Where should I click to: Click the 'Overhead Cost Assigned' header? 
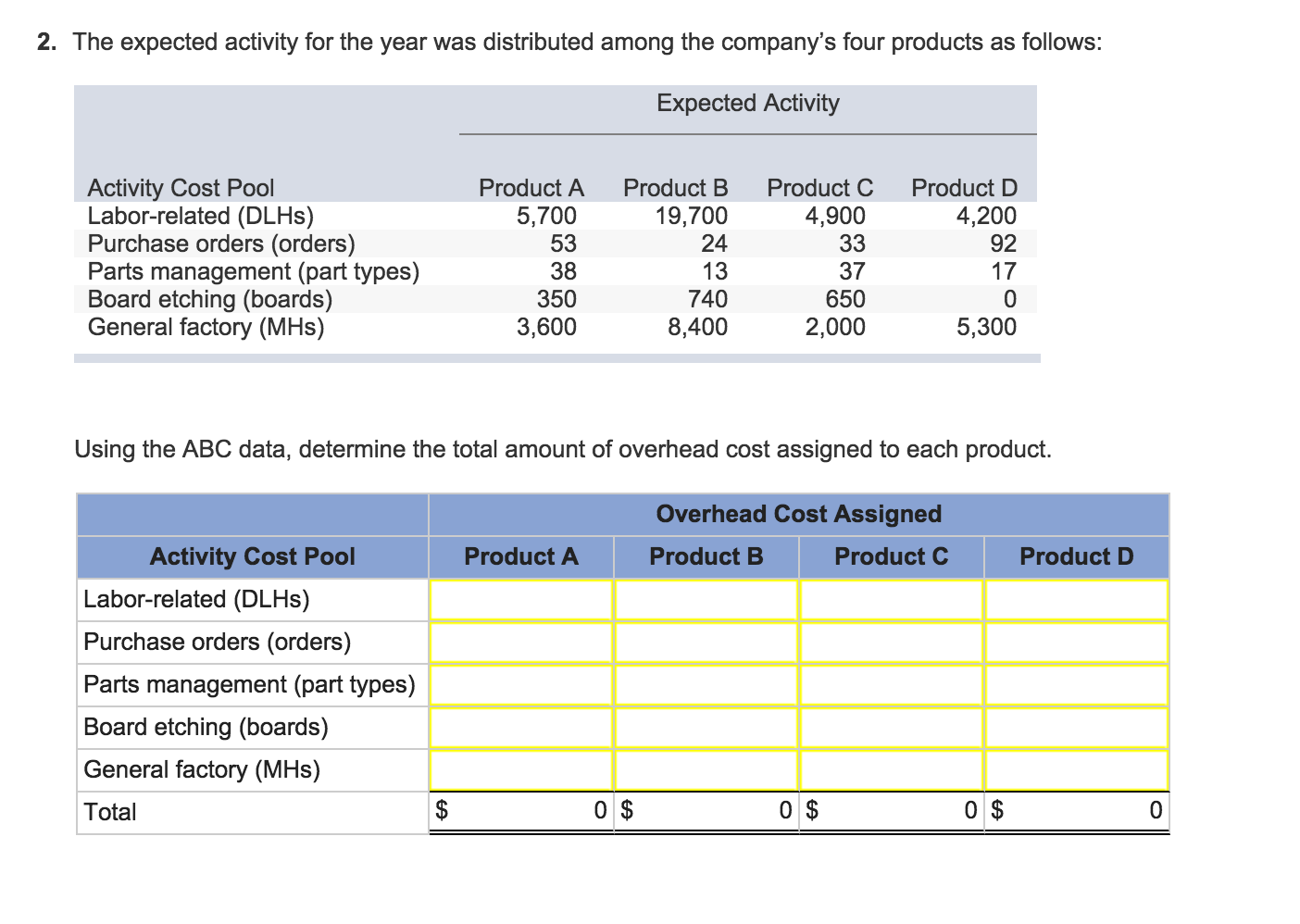[x=799, y=514]
